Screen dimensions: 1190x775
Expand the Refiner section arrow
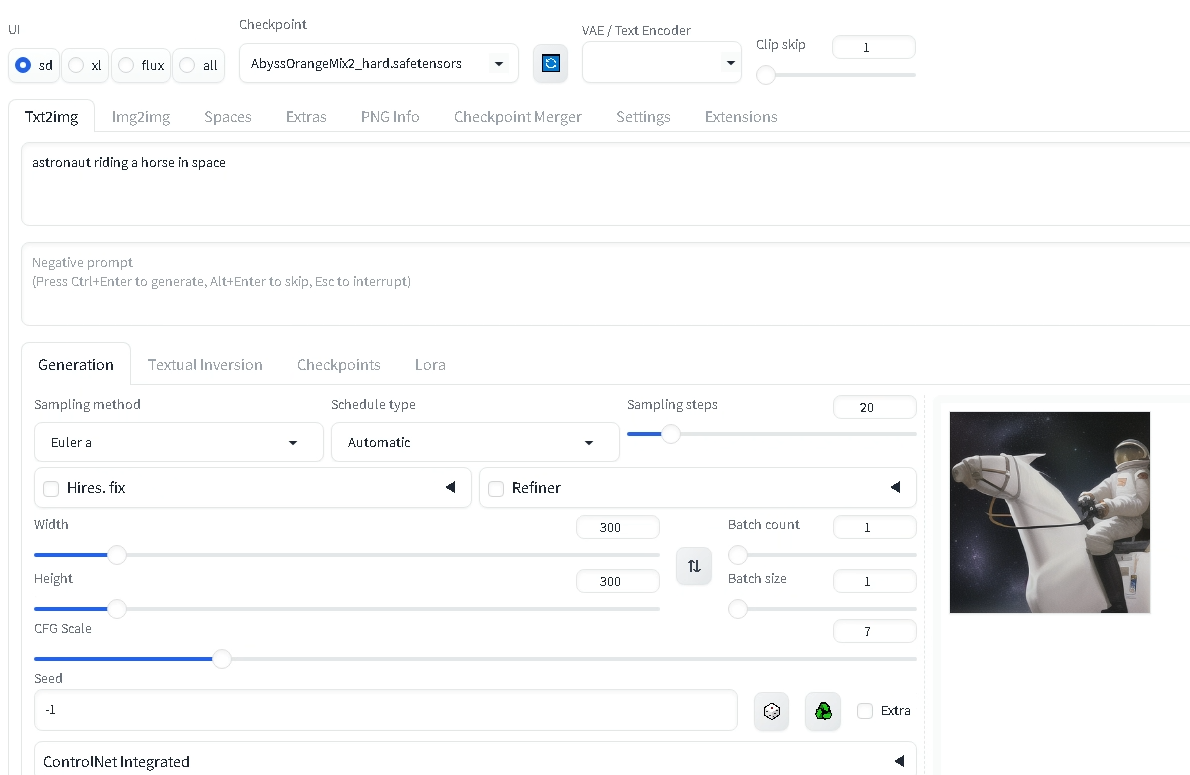pyautogui.click(x=896, y=487)
